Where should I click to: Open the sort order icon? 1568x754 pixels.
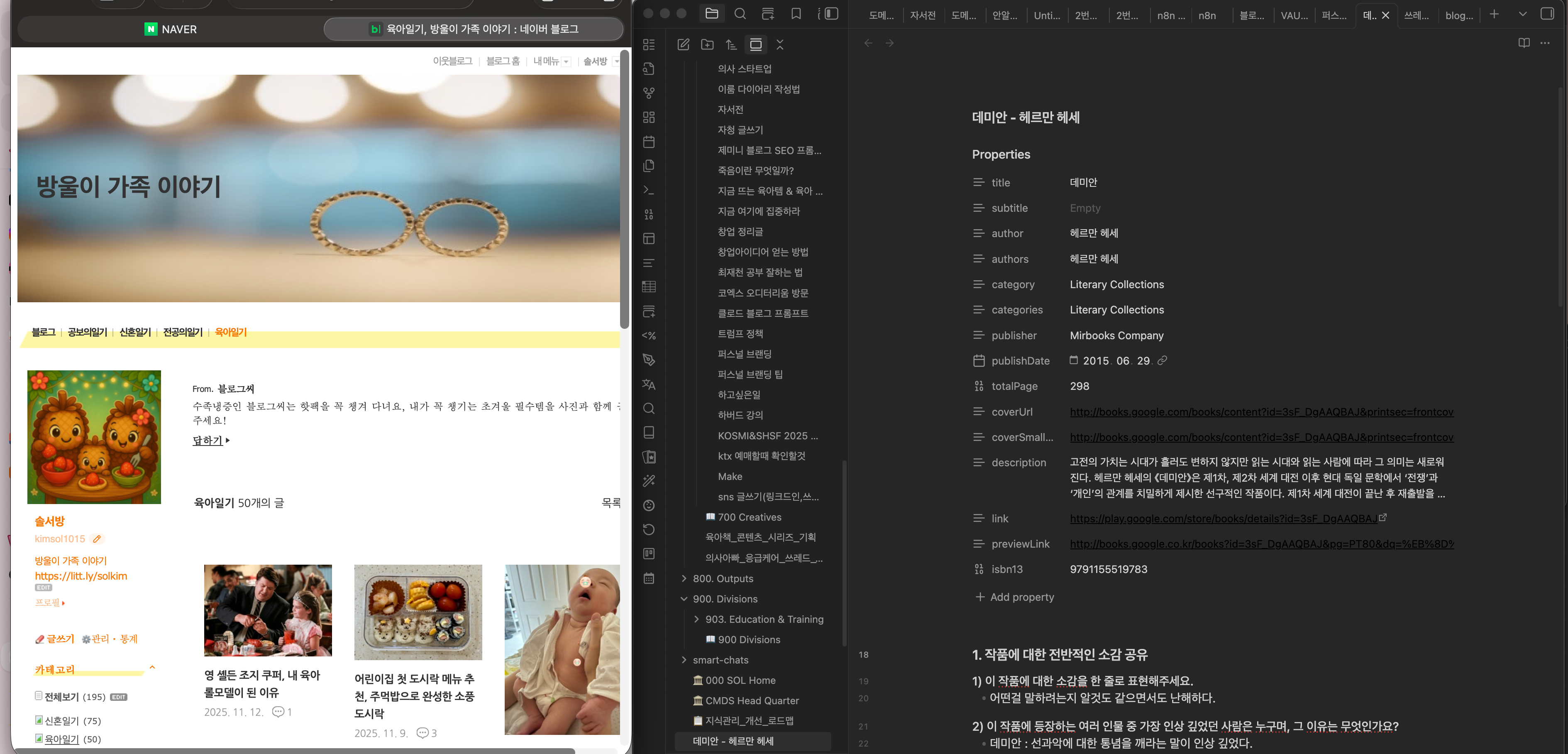[731, 44]
